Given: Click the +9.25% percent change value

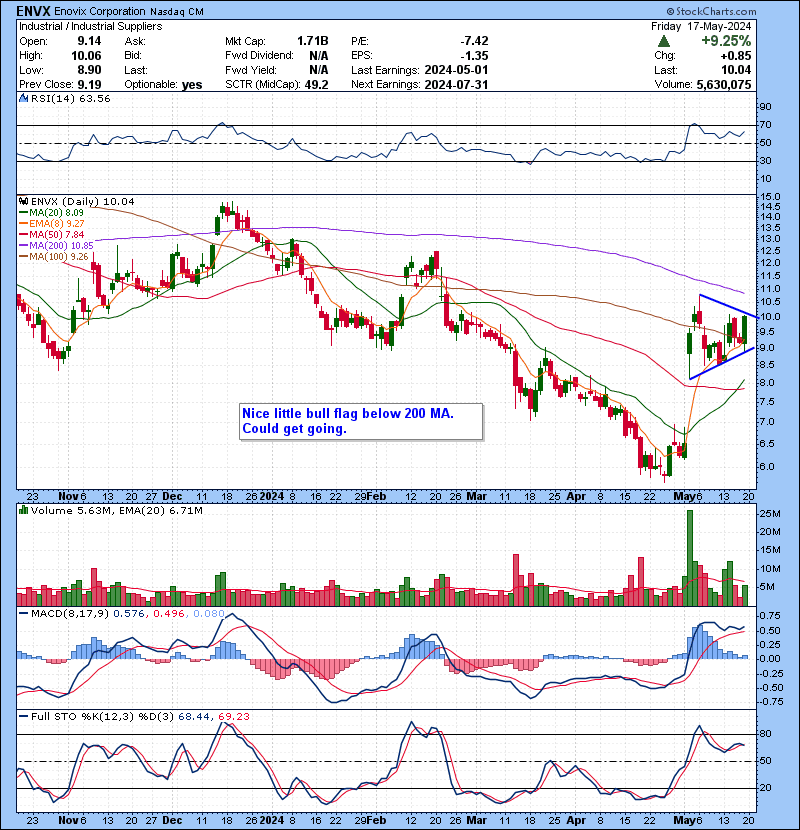Looking at the screenshot, I should (x=726, y=41).
